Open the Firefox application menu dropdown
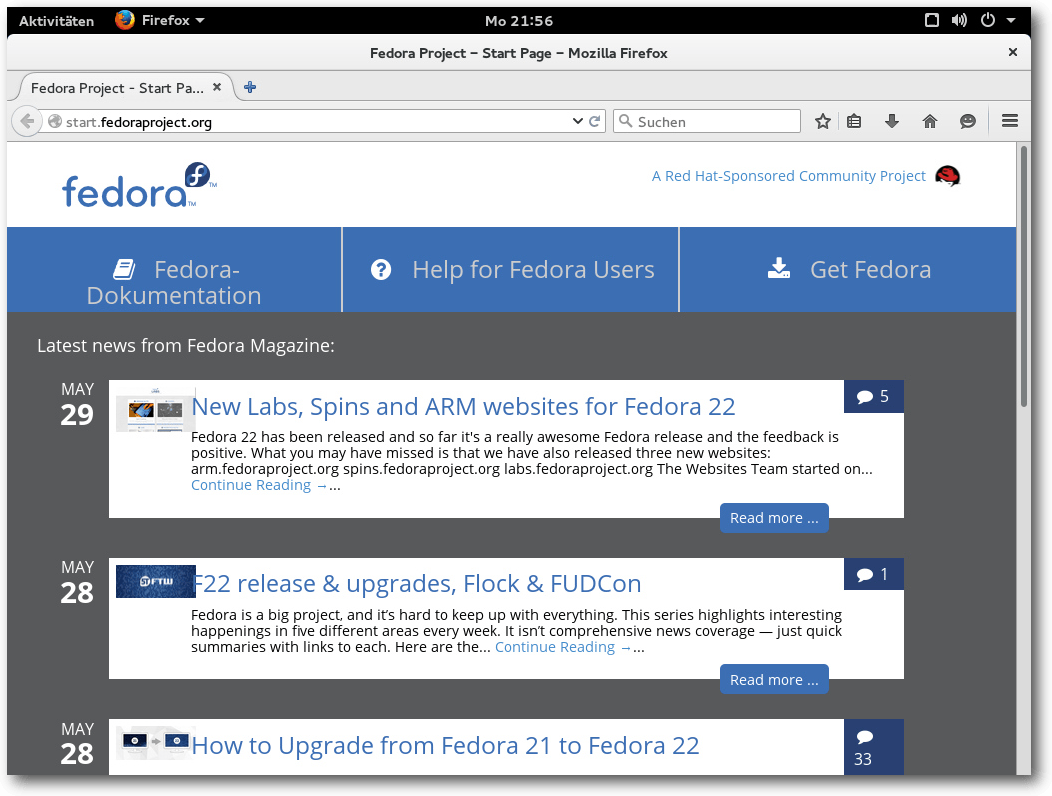 (160, 20)
